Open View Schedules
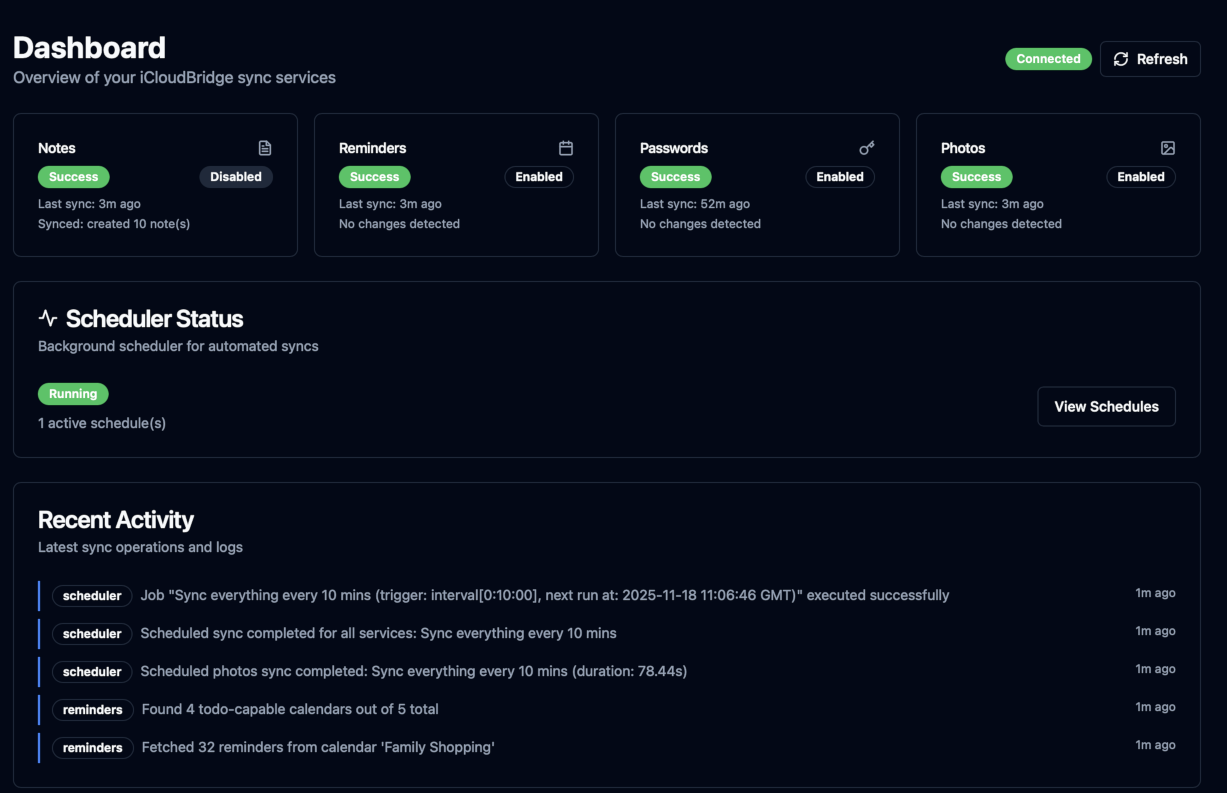The image size is (1227, 793). click(x=1106, y=407)
